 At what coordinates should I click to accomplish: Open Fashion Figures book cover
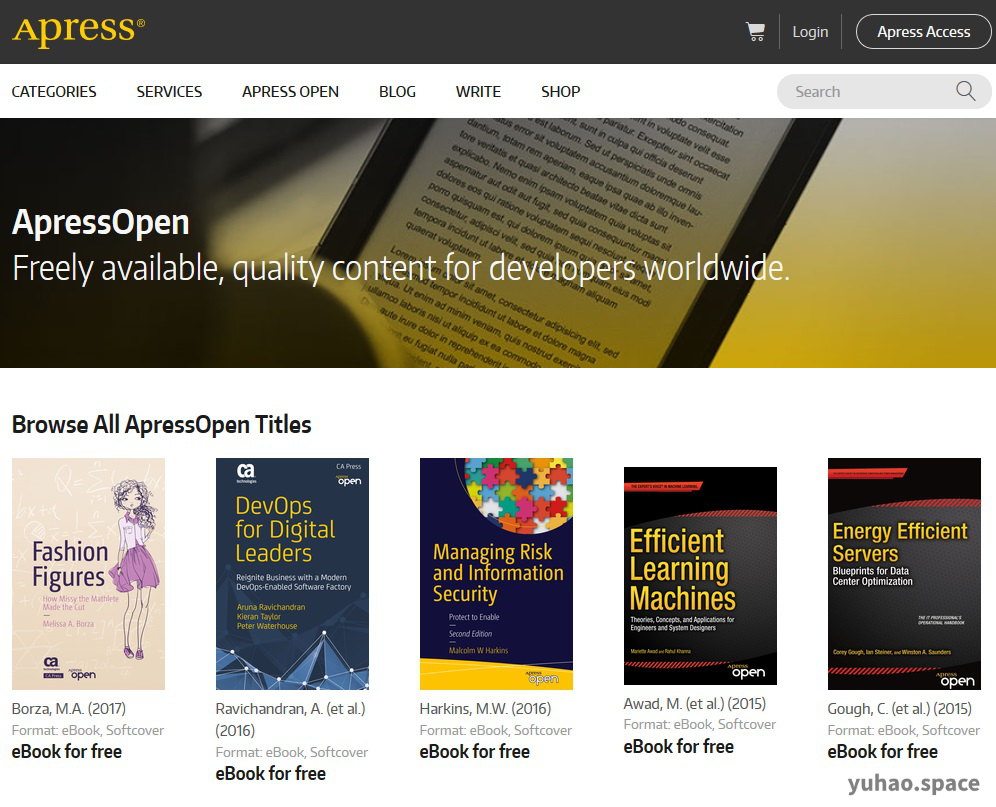88,574
